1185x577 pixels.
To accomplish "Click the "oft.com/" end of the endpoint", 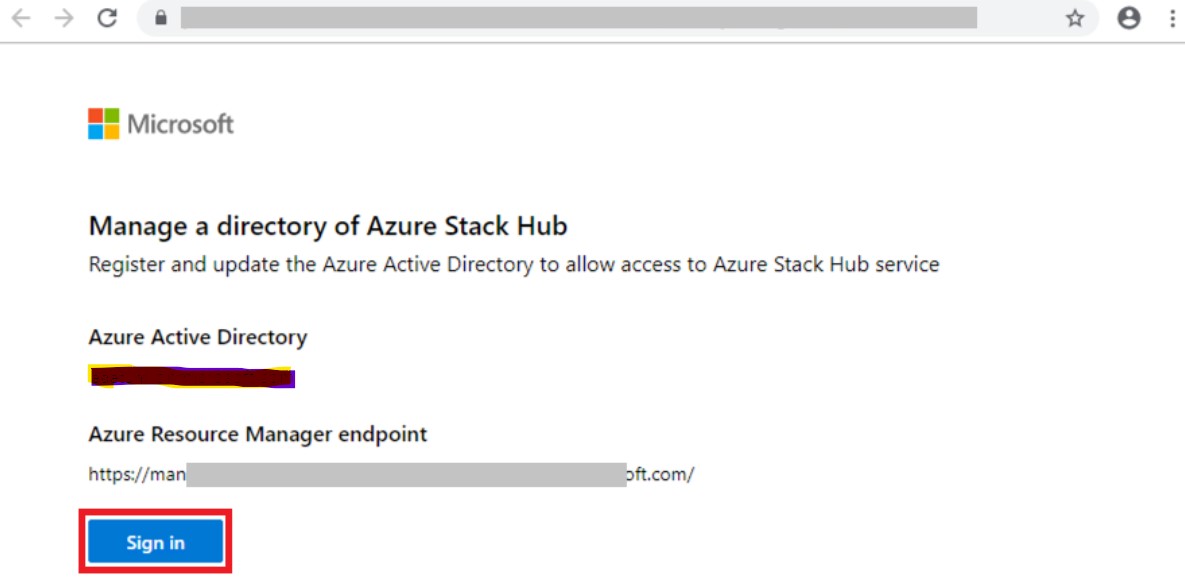I will tap(660, 474).
